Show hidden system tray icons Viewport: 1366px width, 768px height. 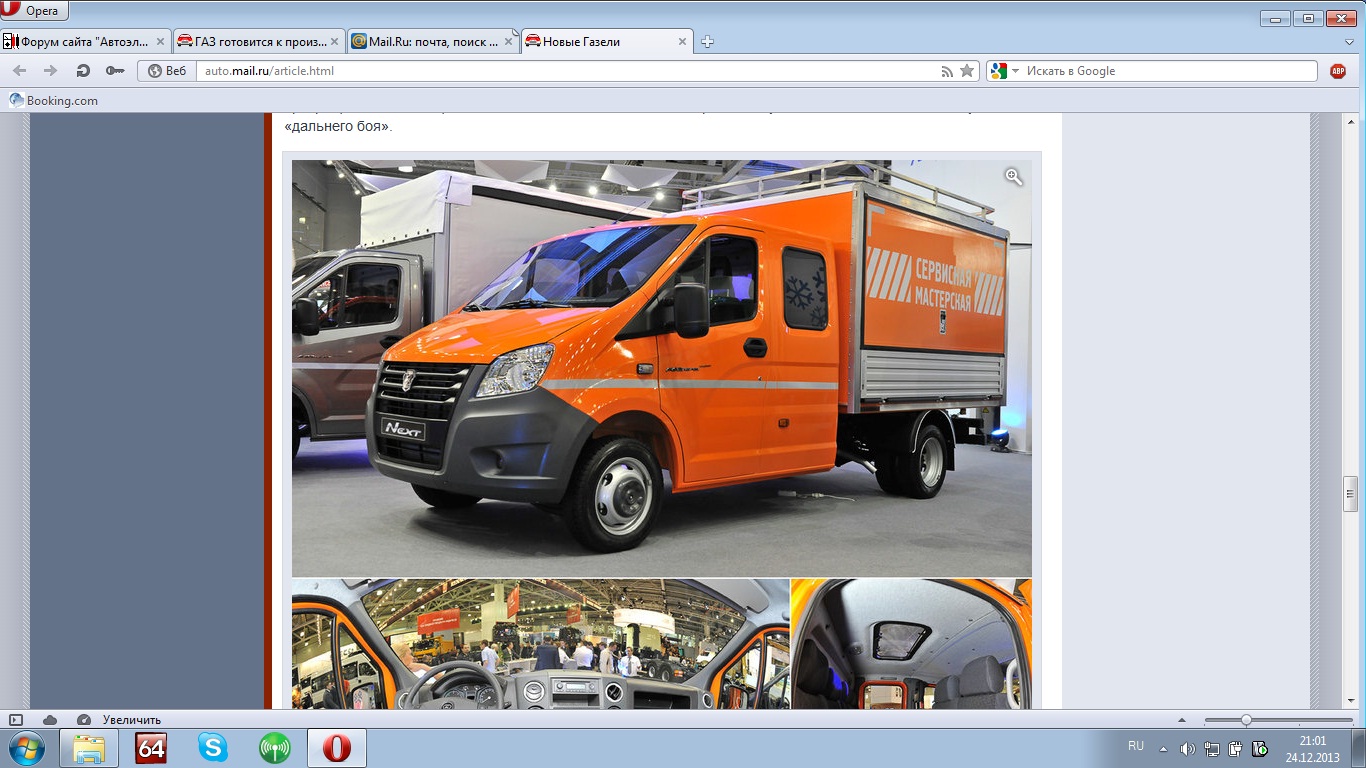click(x=1163, y=748)
